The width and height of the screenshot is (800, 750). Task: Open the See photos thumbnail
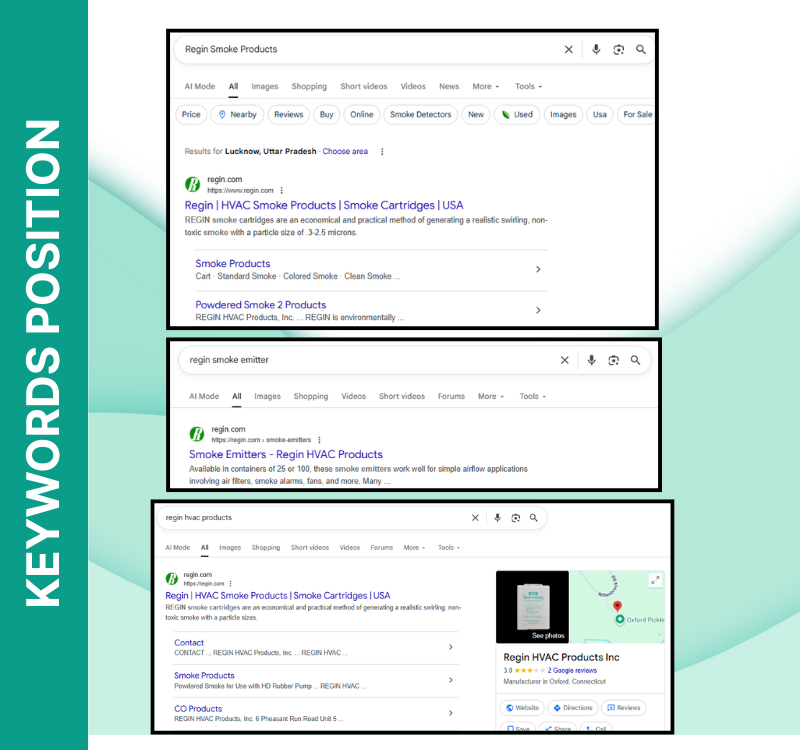point(532,606)
